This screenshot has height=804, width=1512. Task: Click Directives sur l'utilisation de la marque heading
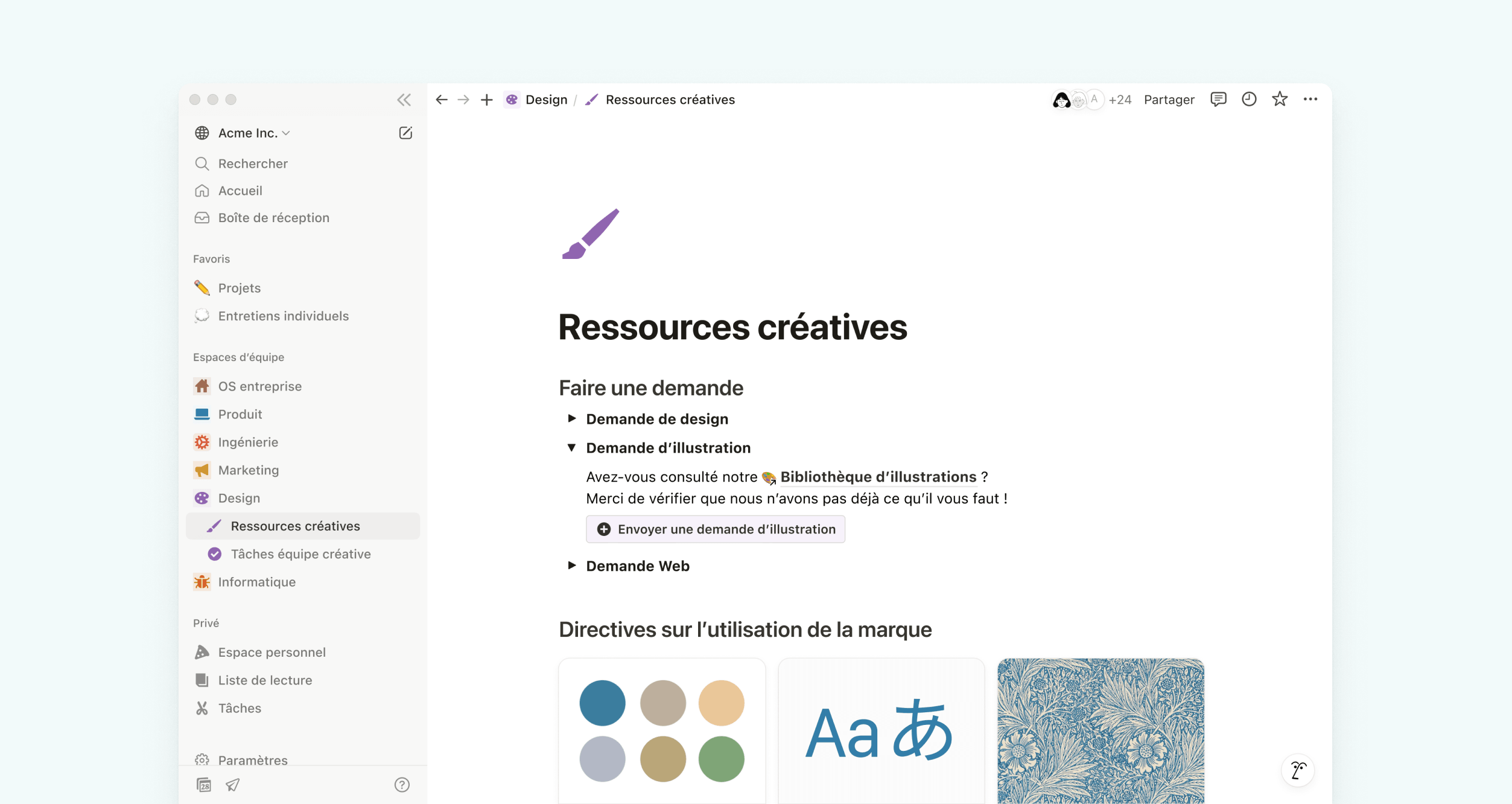(745, 630)
